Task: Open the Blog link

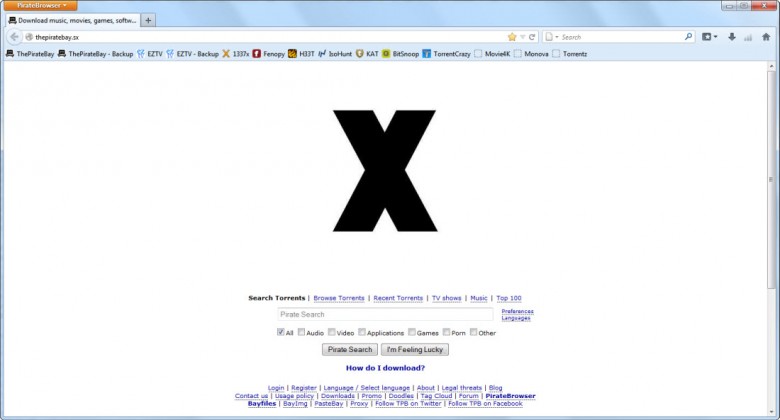Action: point(495,388)
